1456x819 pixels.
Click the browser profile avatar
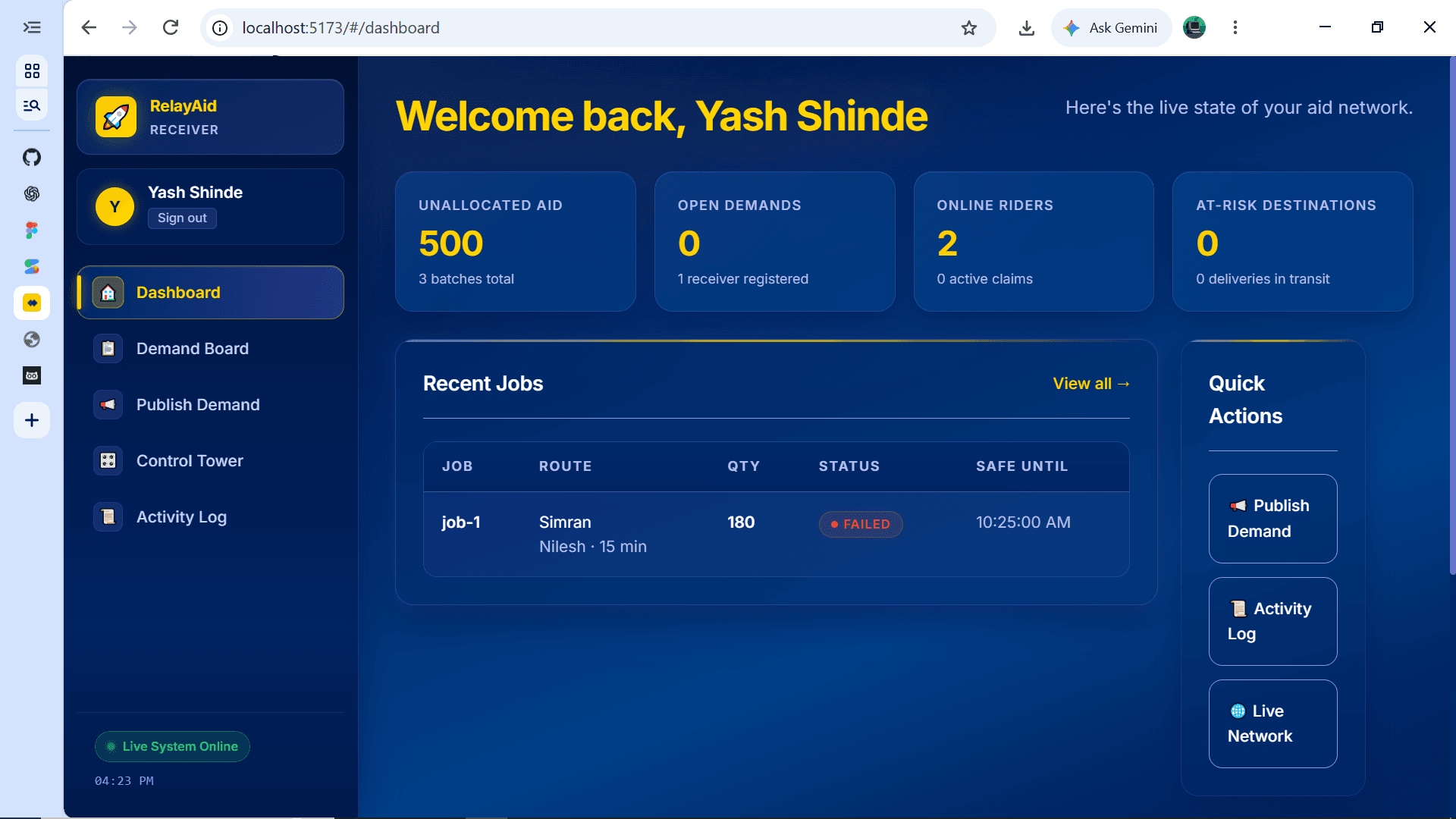1194,28
